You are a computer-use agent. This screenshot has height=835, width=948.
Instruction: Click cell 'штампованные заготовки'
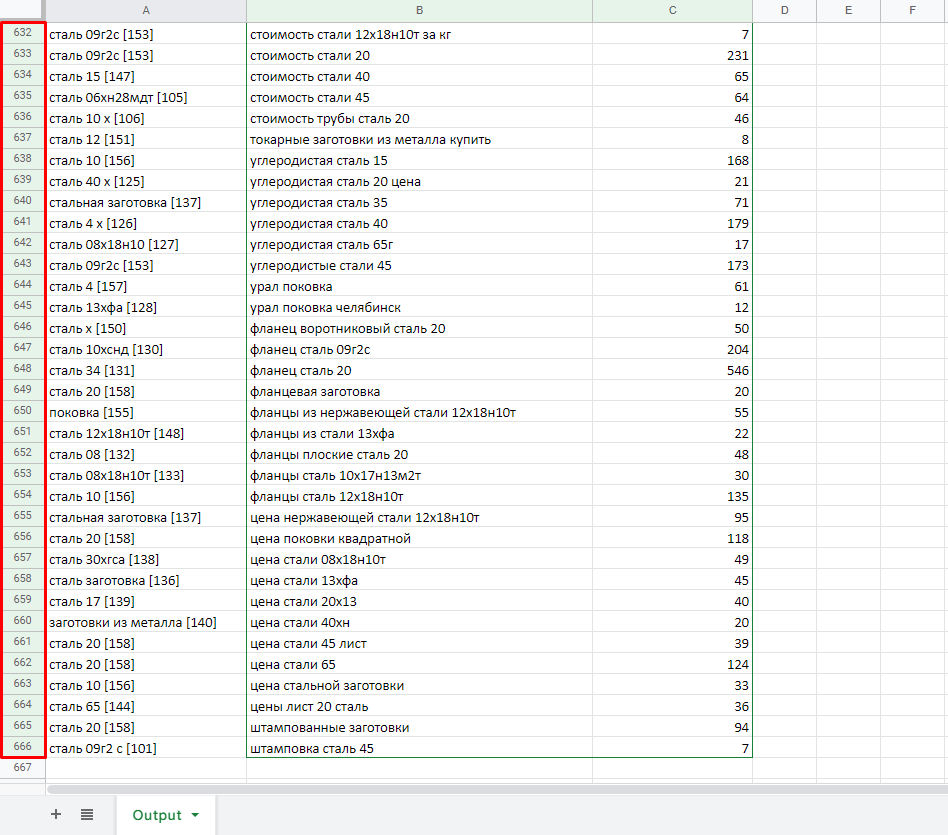click(x=419, y=727)
